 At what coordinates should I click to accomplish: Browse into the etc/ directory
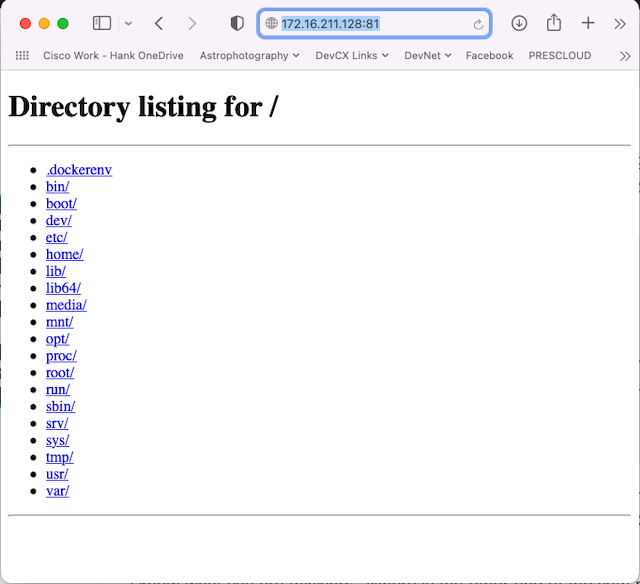coord(57,237)
